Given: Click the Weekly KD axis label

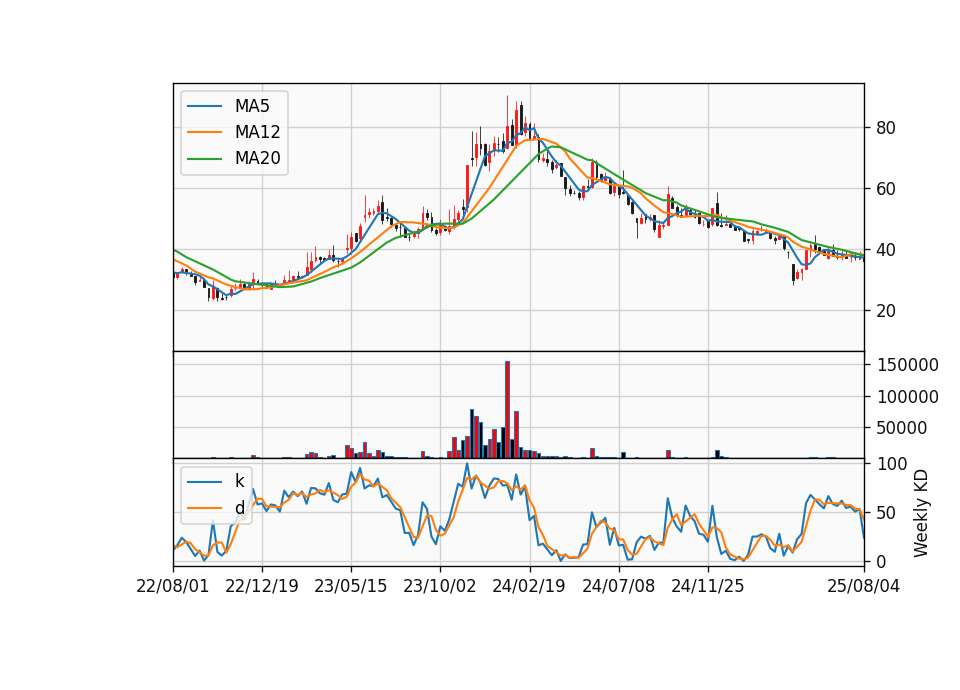Looking at the screenshot, I should (921, 513).
